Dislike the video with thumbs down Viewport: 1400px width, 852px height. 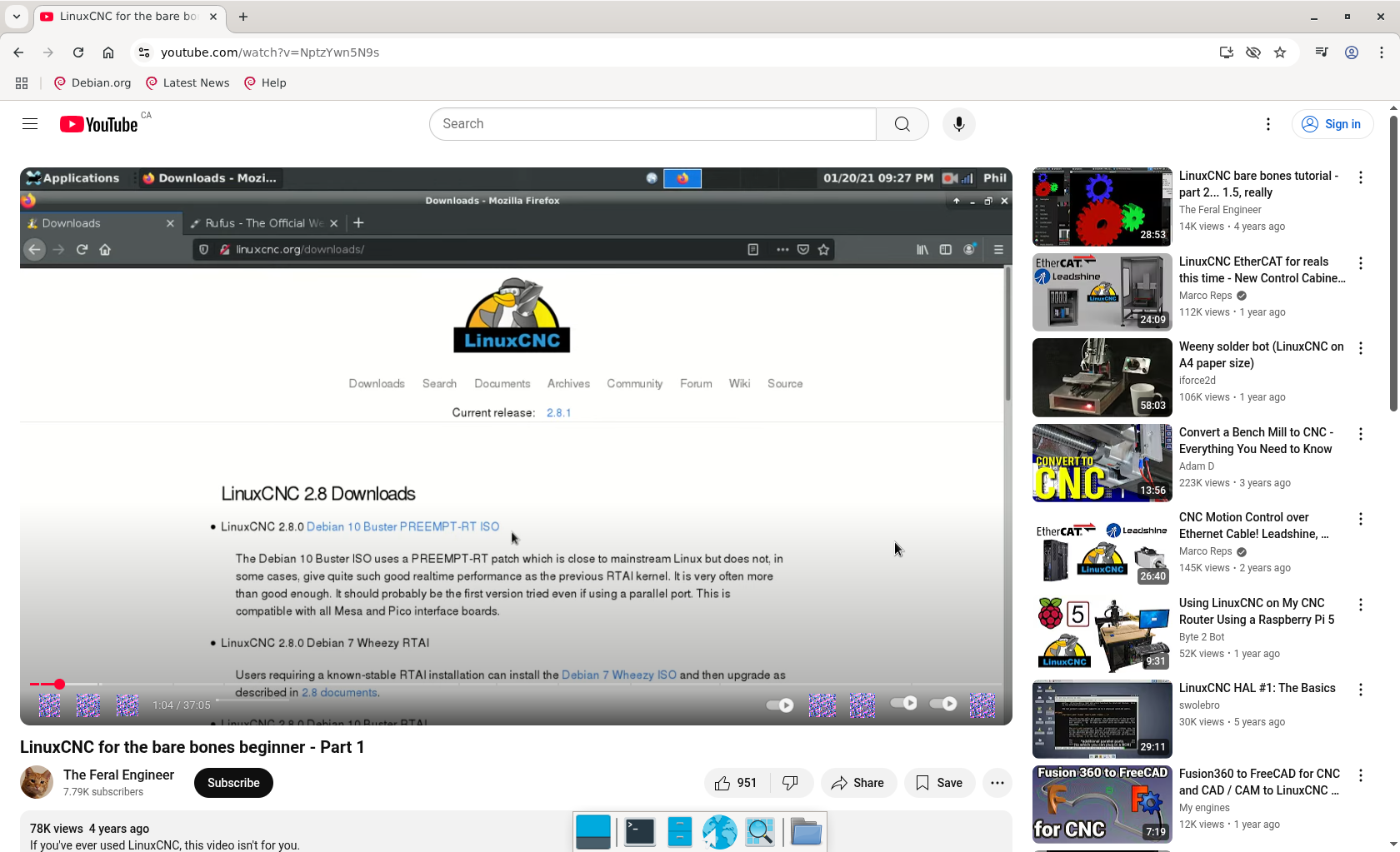[x=790, y=783]
